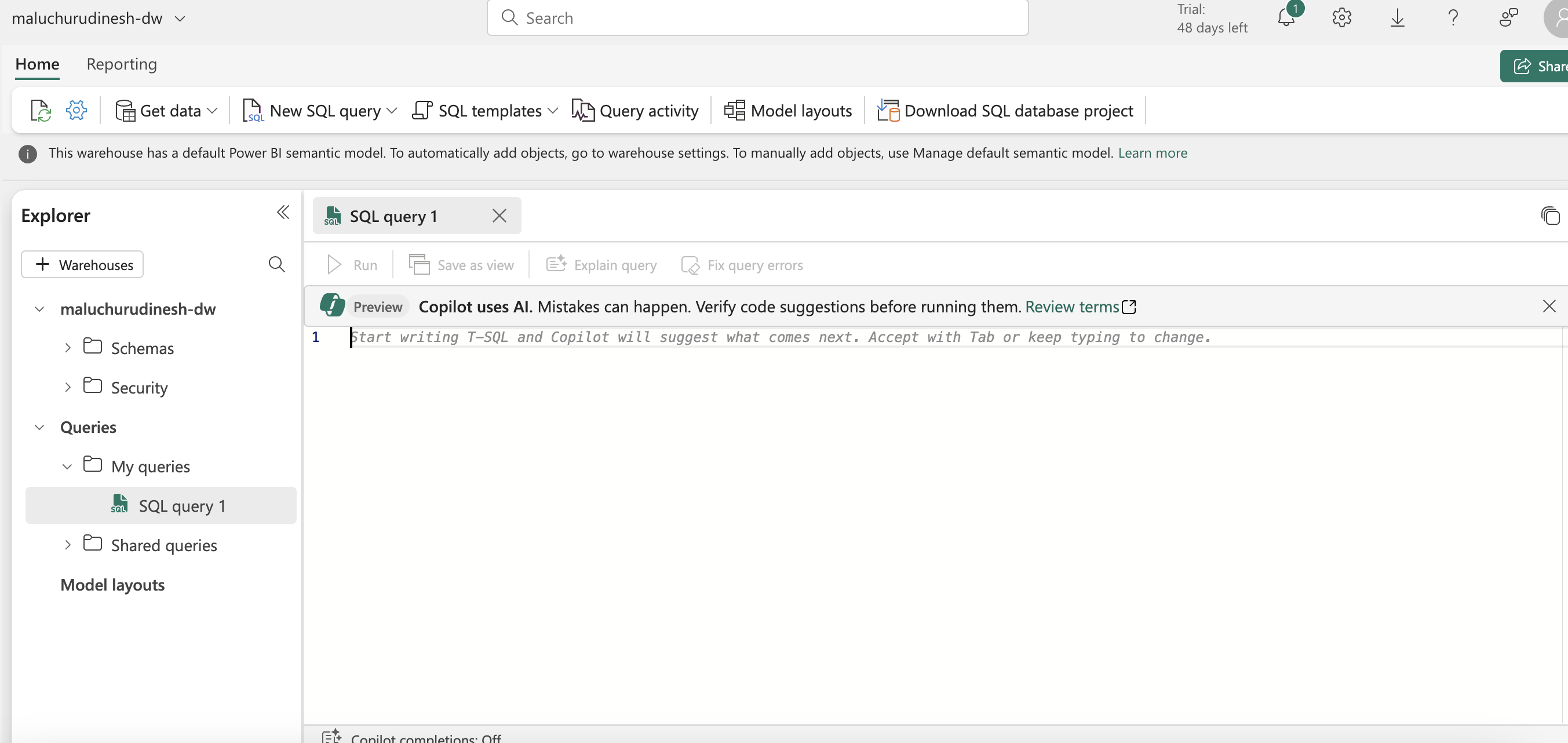Click the Schemas folder label
Viewport: 1568px width, 743px height.
tap(143, 348)
